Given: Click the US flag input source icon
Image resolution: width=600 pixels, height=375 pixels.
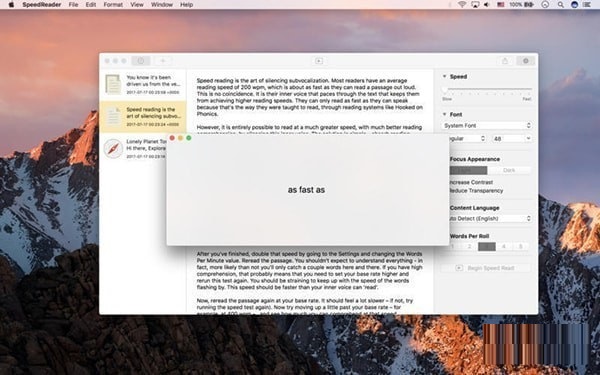Looking at the screenshot, I should click(x=501, y=5).
